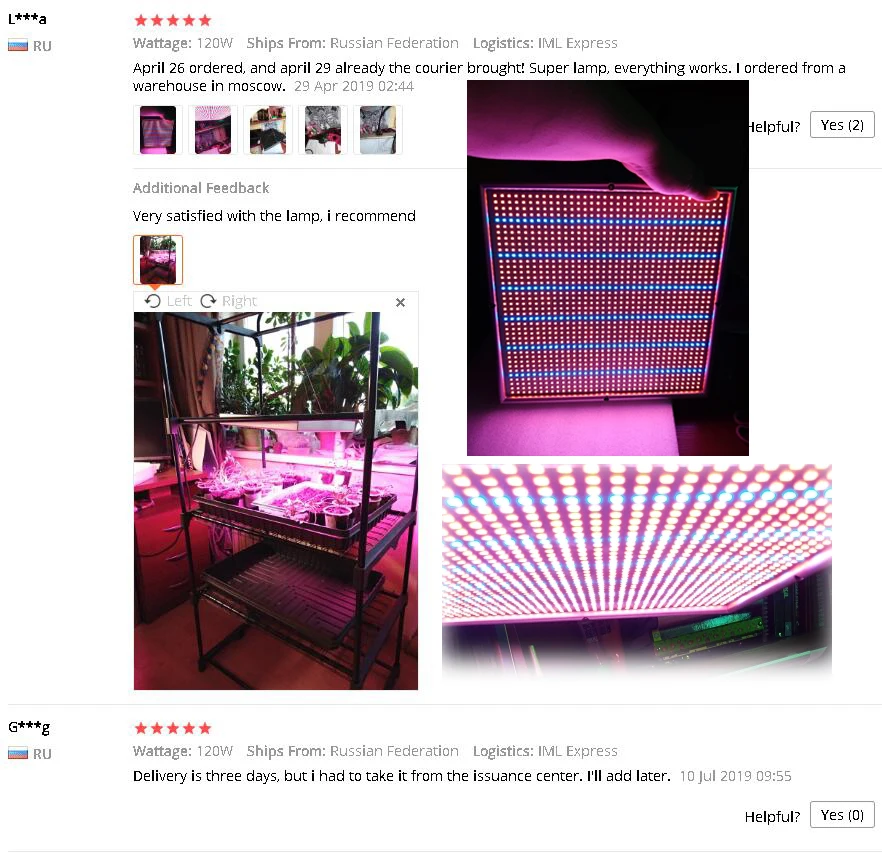Click the Russian flag next to G***g
Screen dimensions: 882x853
coord(18,753)
